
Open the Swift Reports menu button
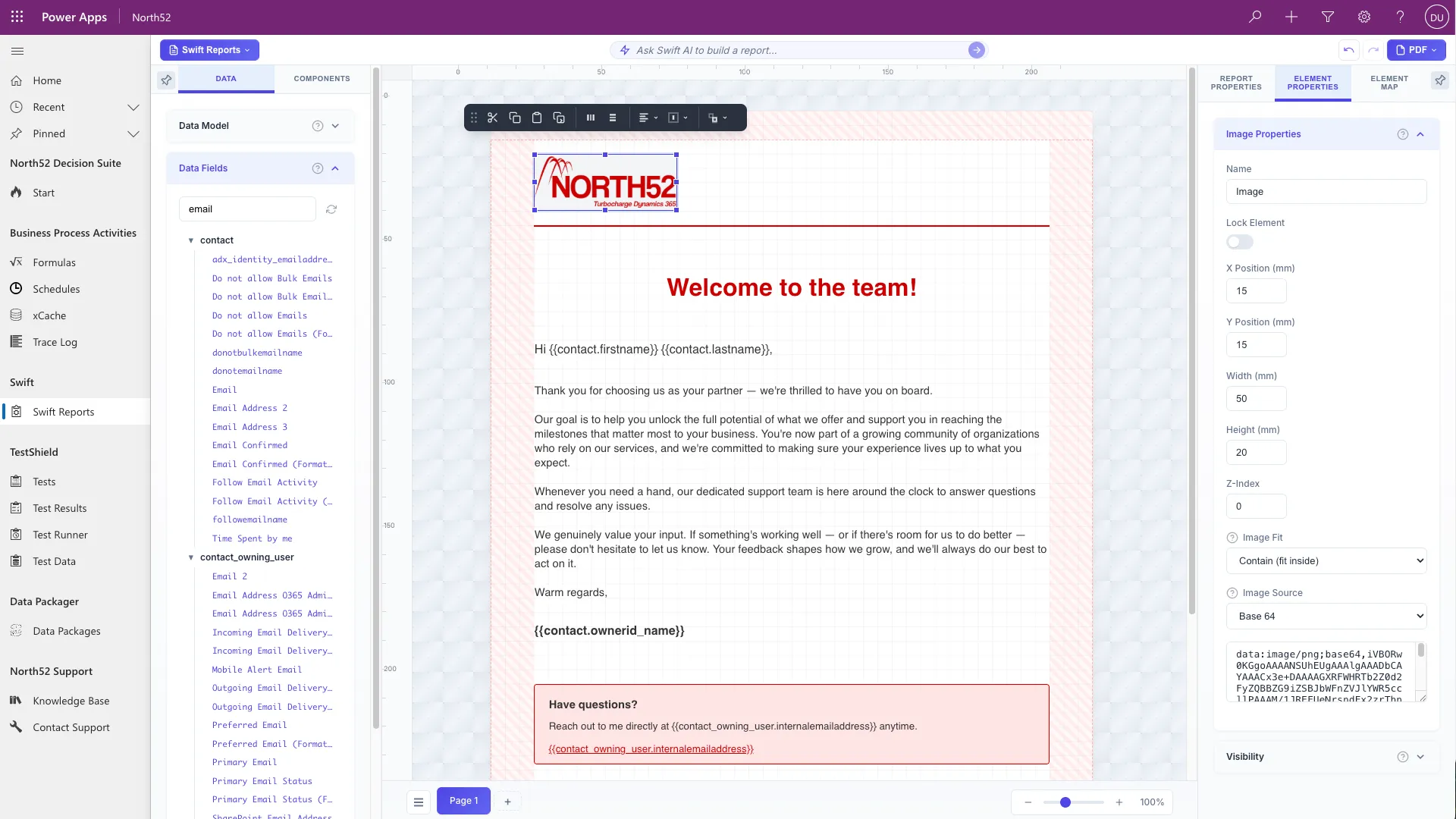click(209, 50)
